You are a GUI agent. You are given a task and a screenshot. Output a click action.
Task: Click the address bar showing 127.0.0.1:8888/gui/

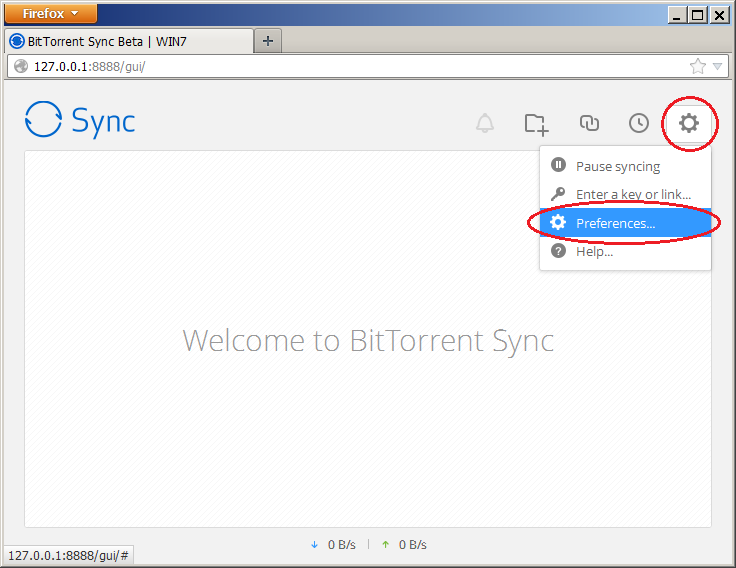(350, 67)
